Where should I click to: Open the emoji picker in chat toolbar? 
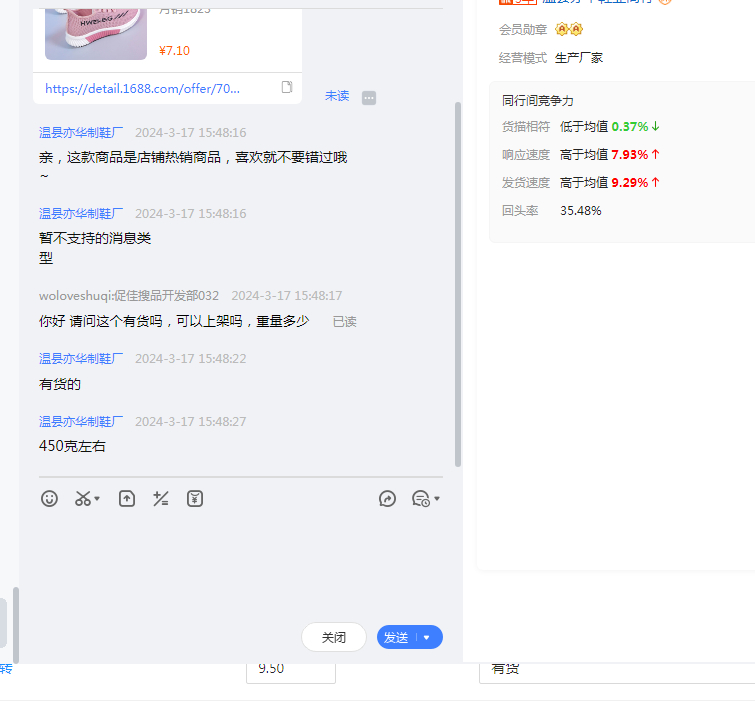(49, 498)
